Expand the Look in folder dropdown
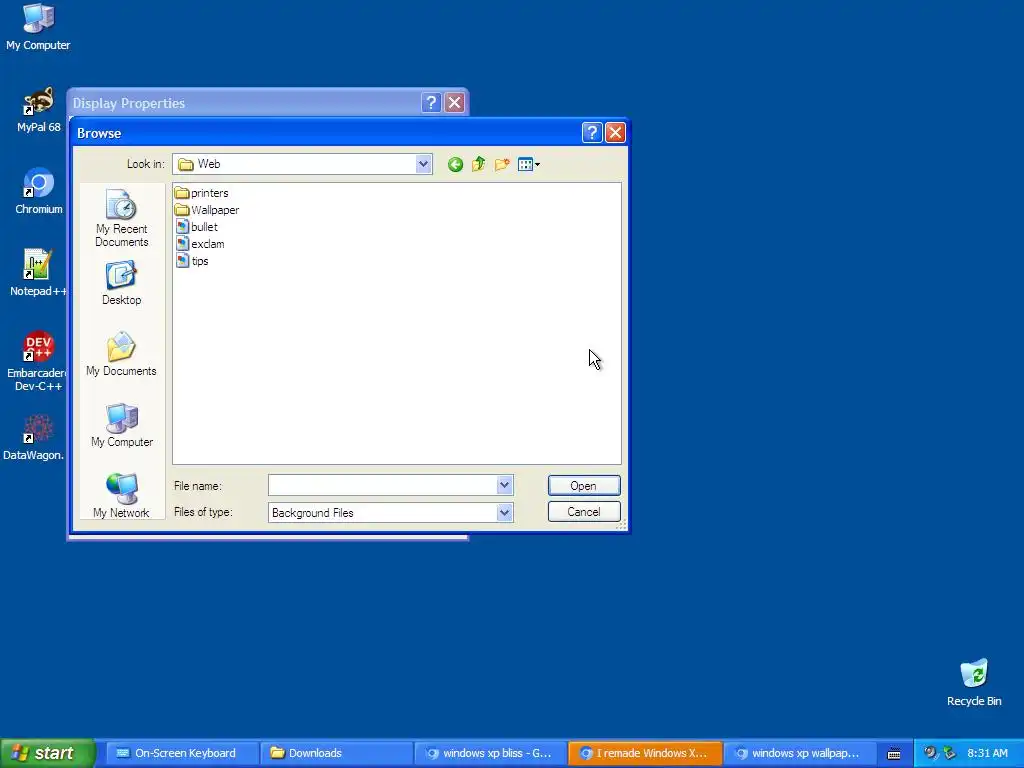This screenshot has height=768, width=1024. tap(423, 164)
